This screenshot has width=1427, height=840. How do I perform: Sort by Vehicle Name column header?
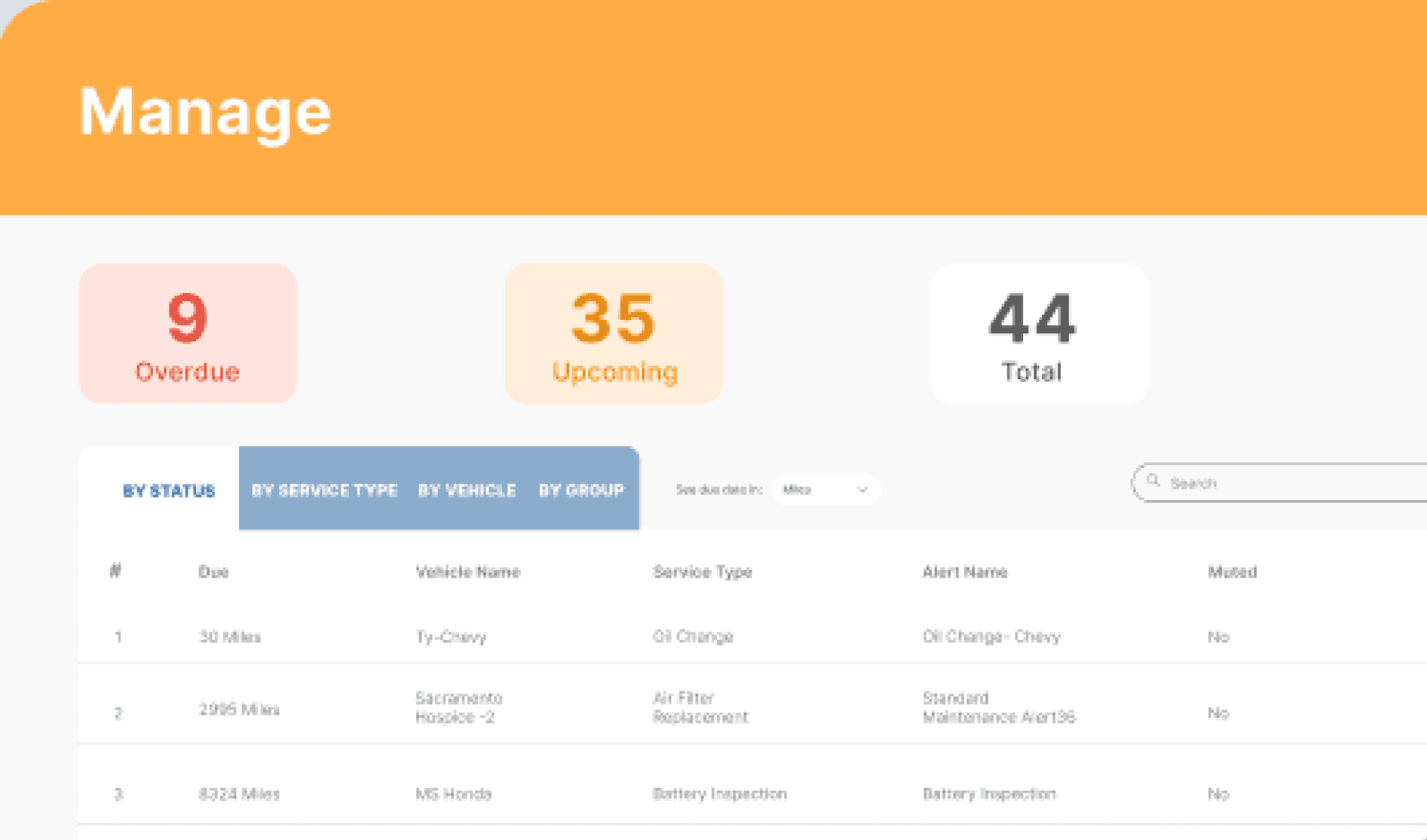point(468,572)
